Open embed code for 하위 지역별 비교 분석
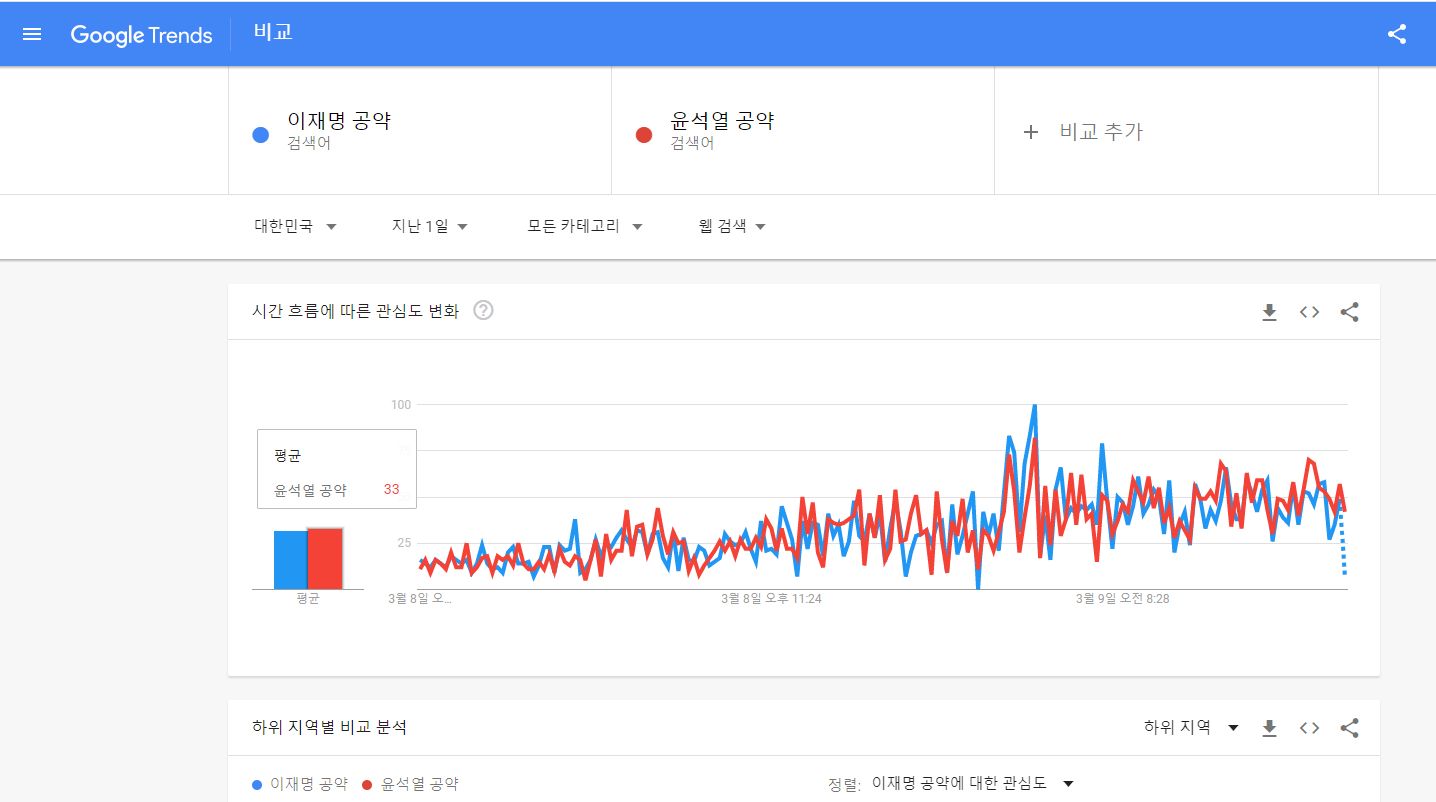The image size is (1436, 802). tap(1309, 728)
